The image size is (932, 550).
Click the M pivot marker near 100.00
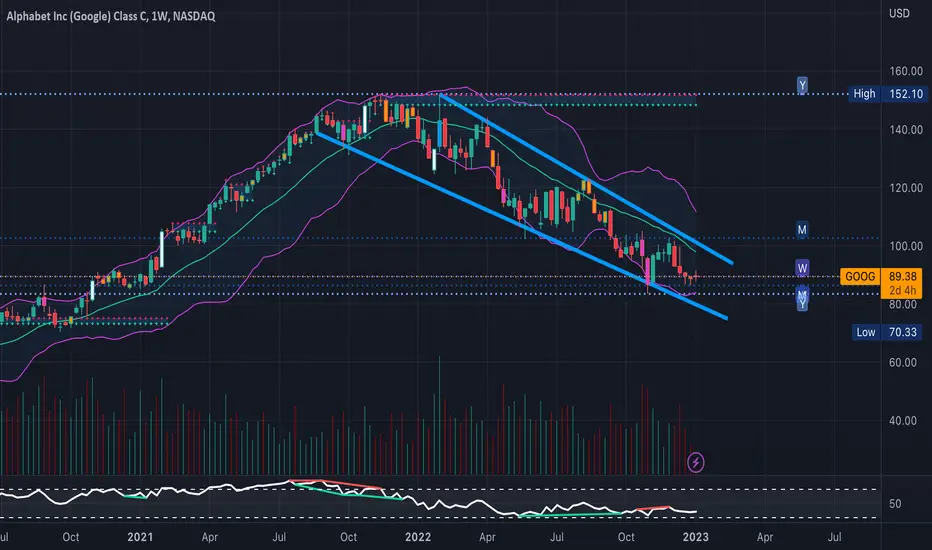[802, 230]
